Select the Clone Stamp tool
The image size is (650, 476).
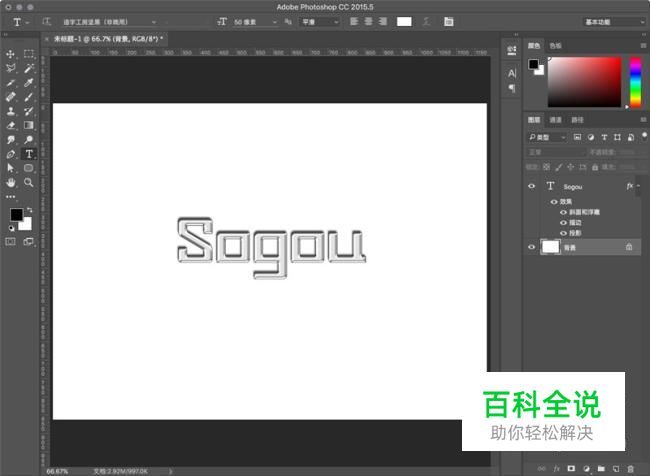point(11,111)
